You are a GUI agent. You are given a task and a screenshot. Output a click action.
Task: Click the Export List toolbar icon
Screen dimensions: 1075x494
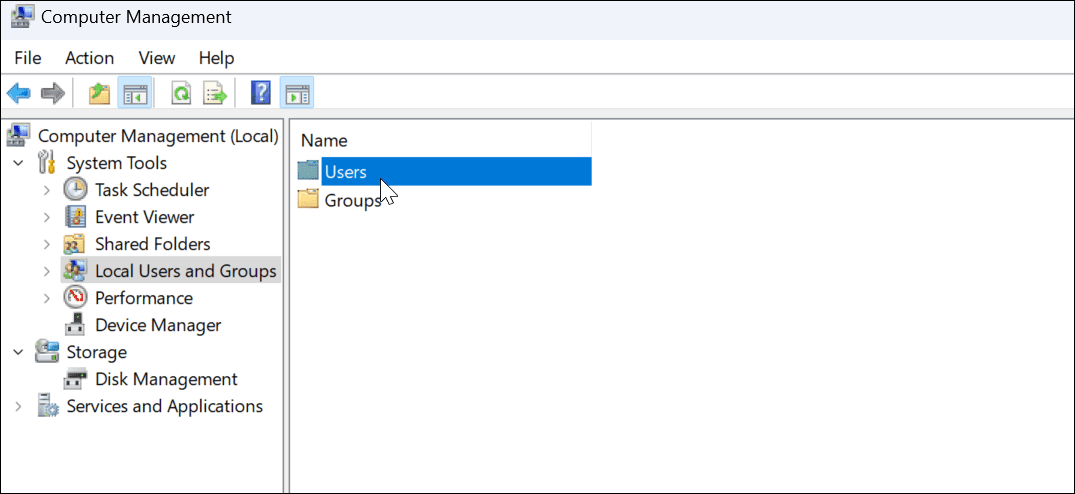pos(215,93)
